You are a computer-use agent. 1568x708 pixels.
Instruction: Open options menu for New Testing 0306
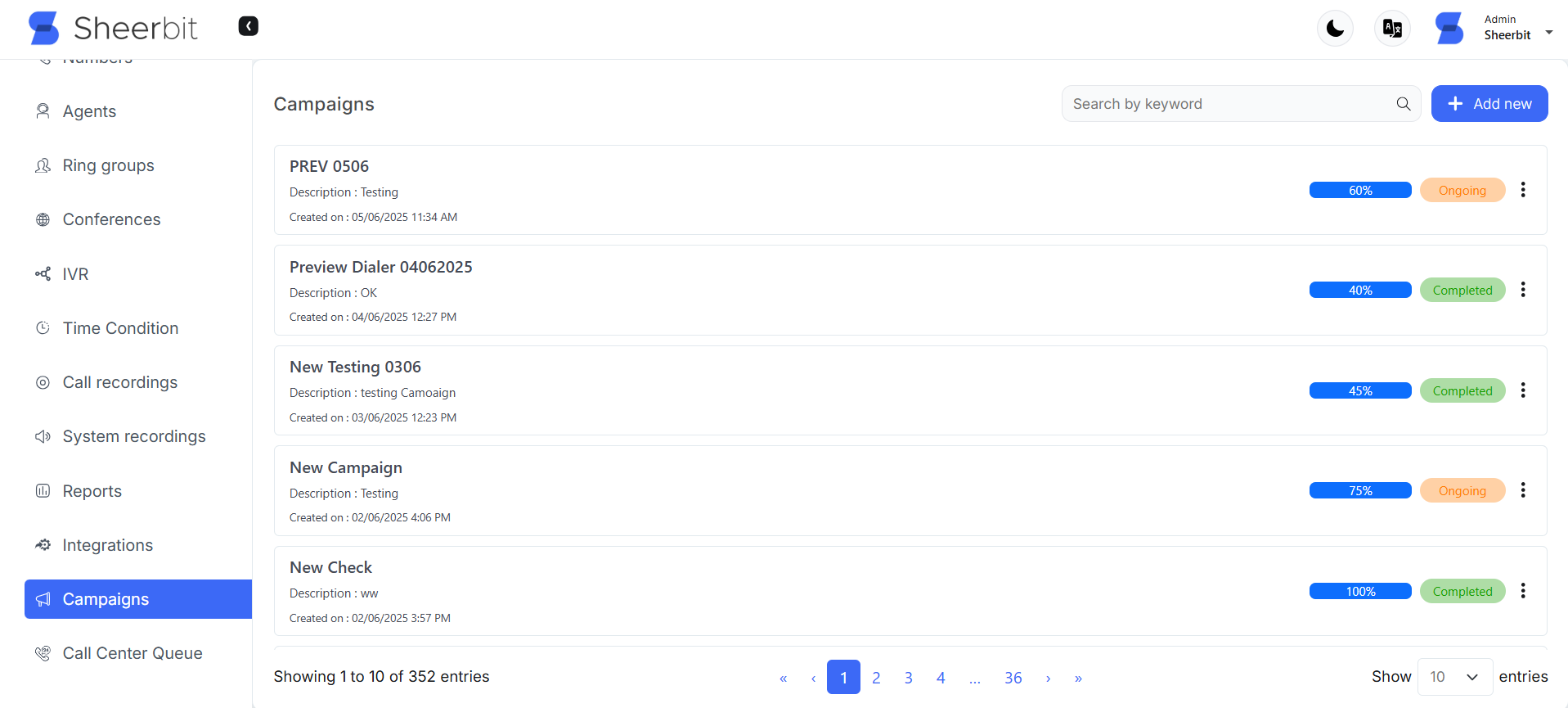1522,390
